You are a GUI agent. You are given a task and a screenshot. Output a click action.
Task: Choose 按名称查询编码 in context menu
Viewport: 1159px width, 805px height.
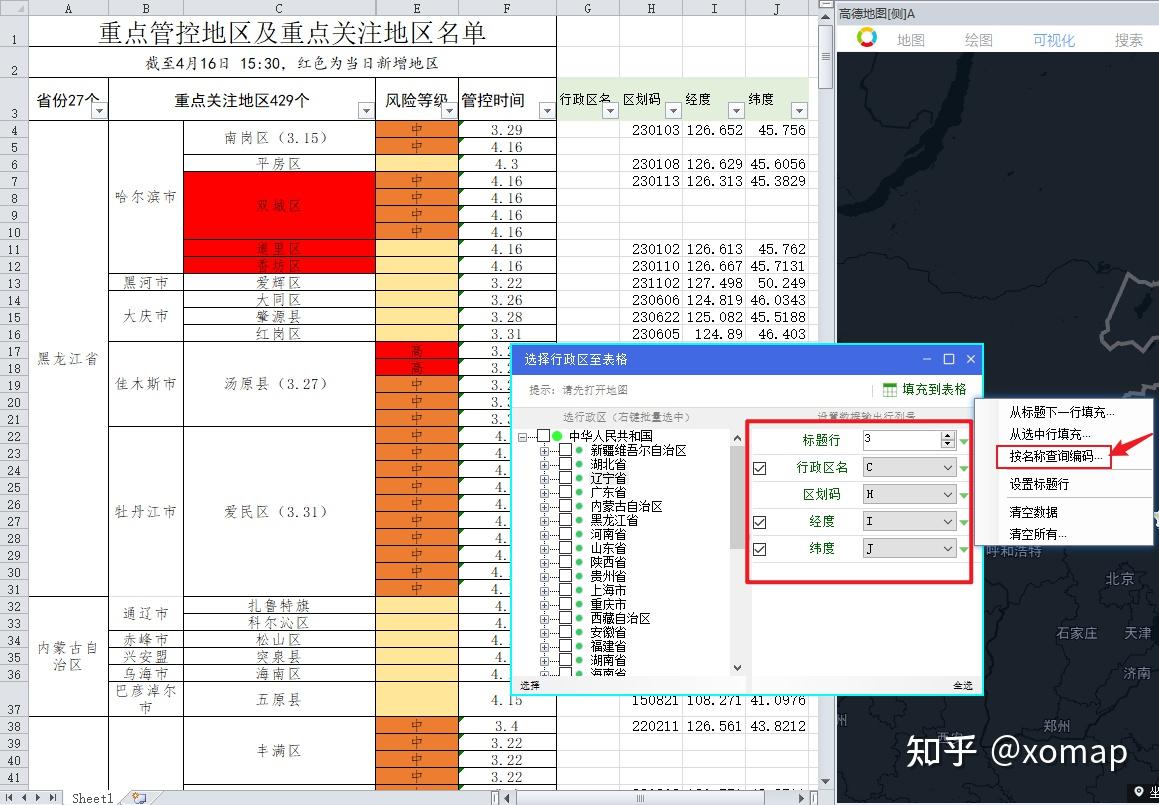1056,457
